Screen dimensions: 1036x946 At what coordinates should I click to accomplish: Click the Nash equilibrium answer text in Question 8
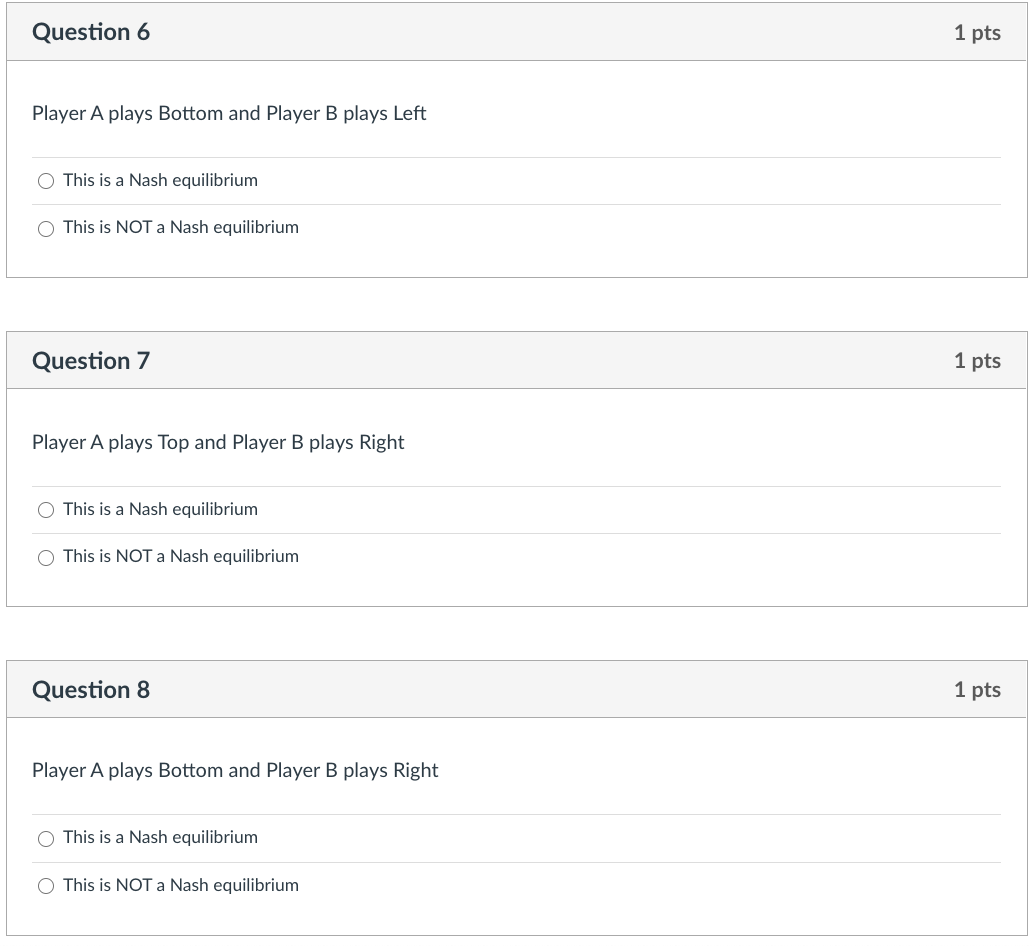coord(160,837)
